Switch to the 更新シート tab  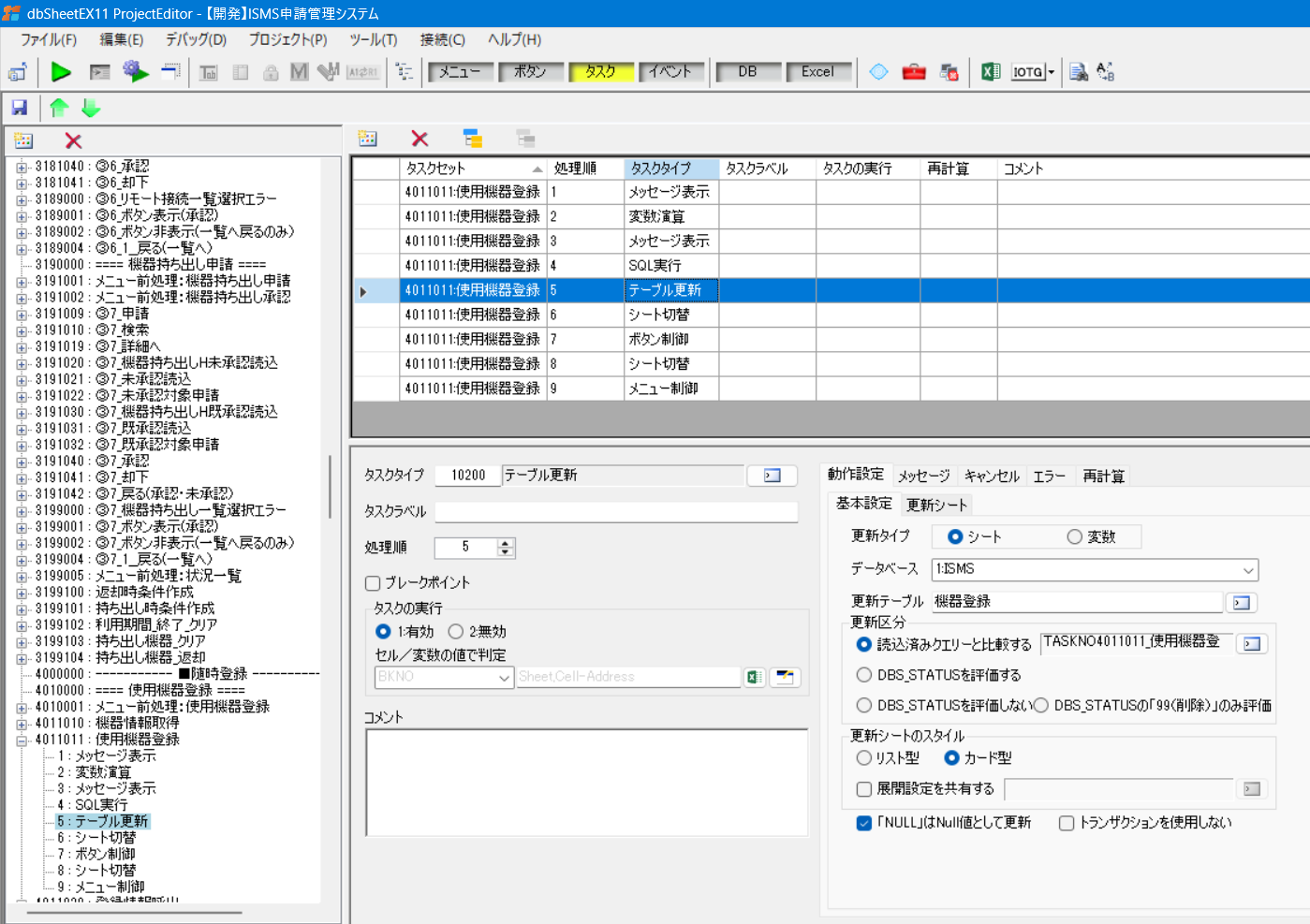point(936,505)
